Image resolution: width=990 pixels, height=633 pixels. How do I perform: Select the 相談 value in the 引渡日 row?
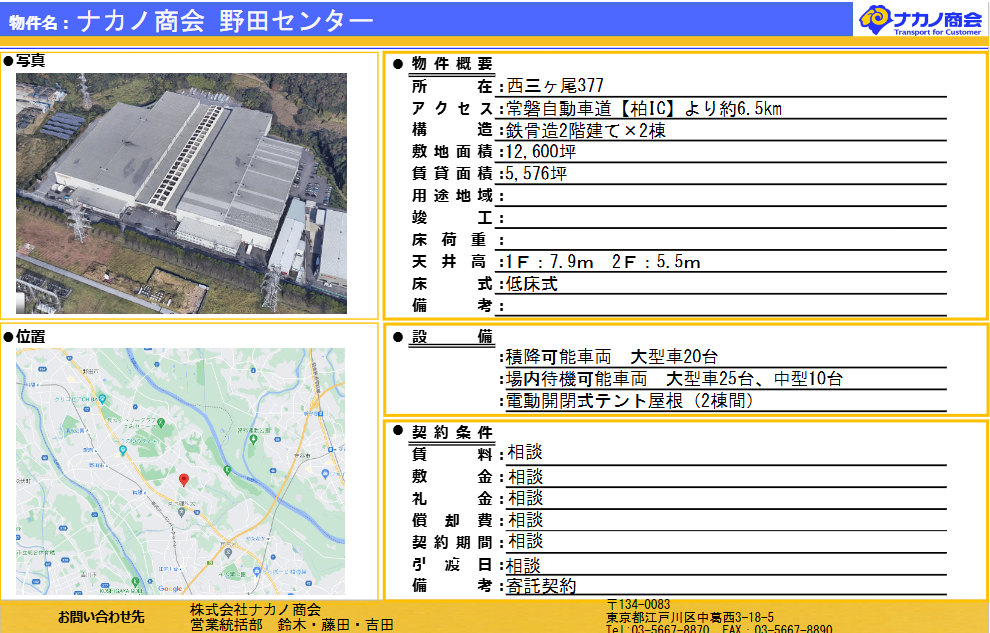click(523, 565)
